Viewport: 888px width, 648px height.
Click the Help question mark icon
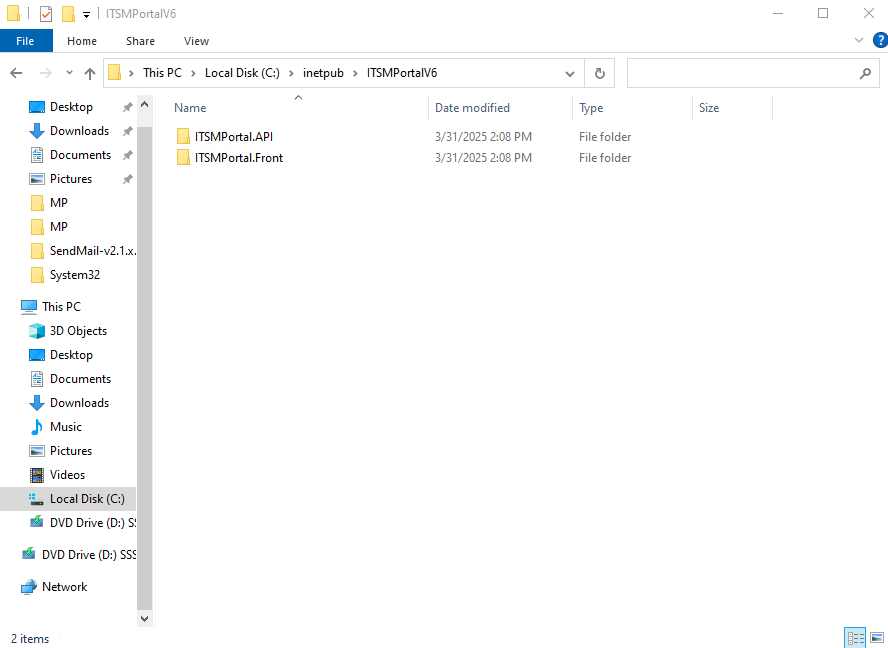pyautogui.click(x=879, y=40)
